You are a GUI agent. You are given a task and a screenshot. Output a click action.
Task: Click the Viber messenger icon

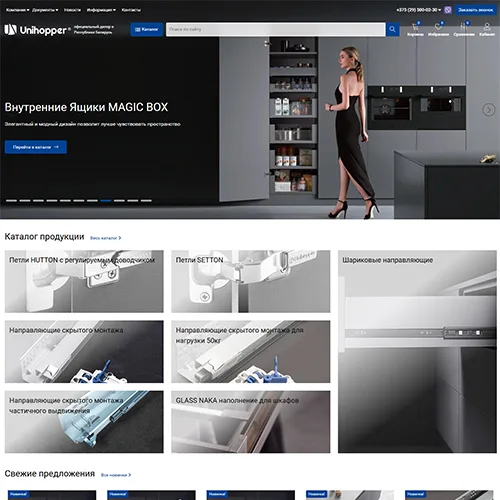(x=448, y=10)
